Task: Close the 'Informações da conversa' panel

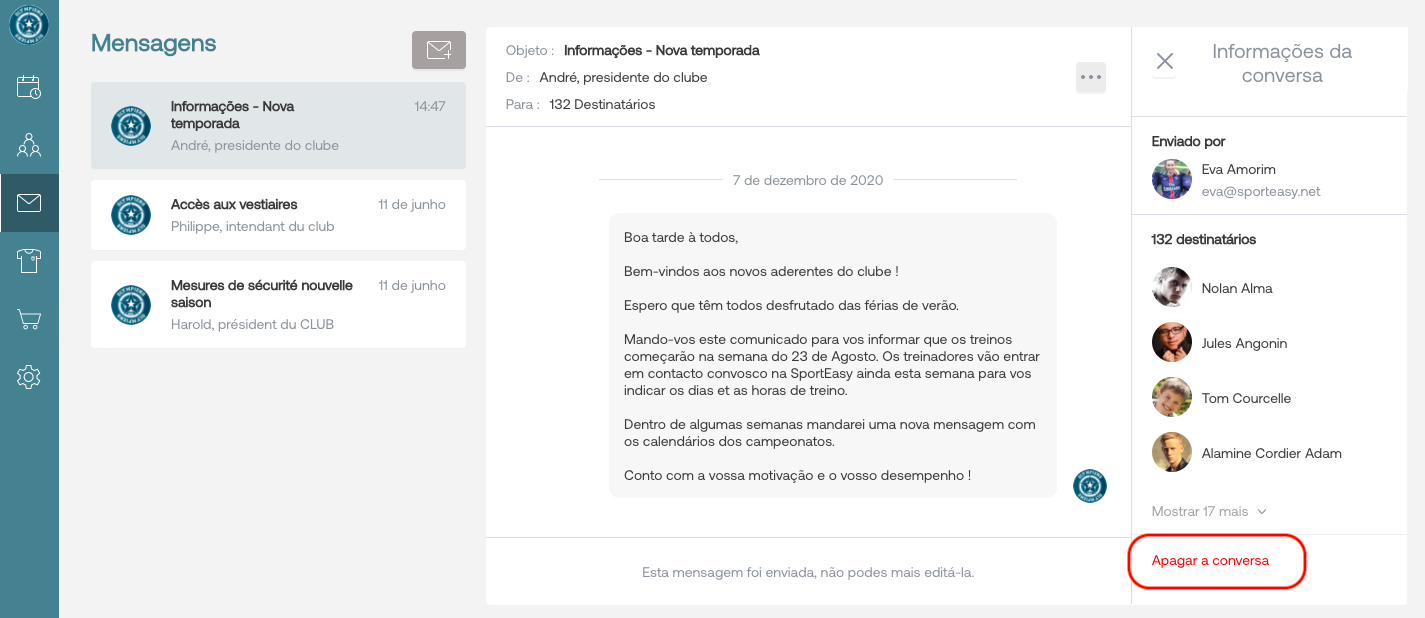Action: (x=1164, y=61)
